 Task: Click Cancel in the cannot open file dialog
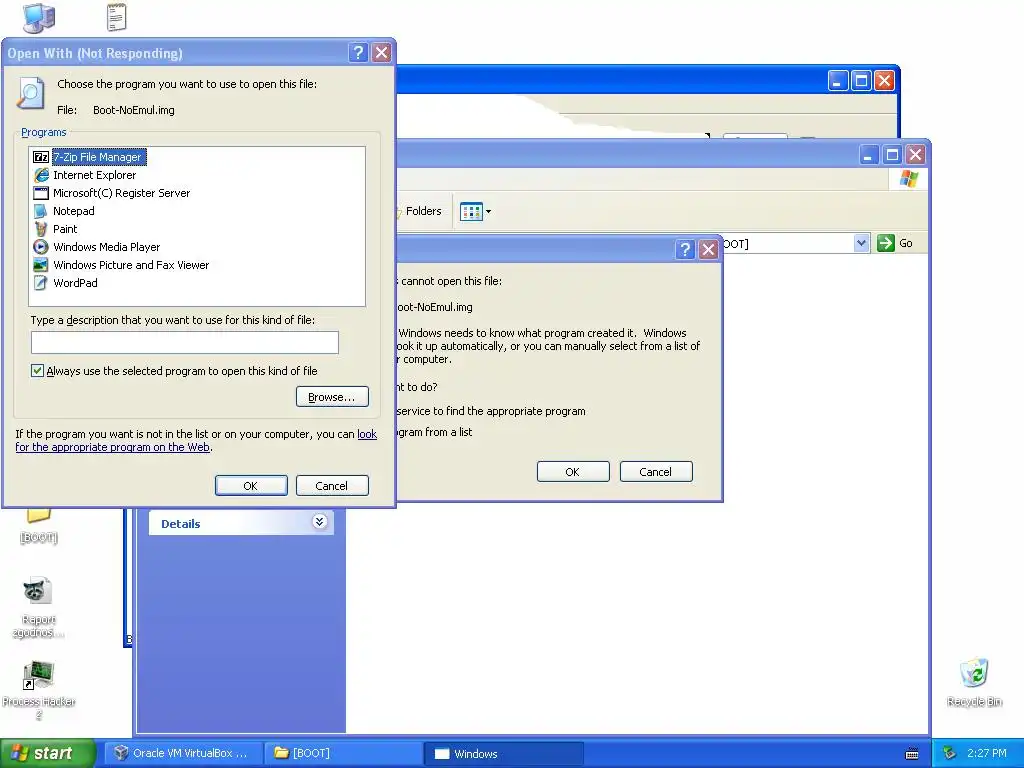tap(656, 472)
